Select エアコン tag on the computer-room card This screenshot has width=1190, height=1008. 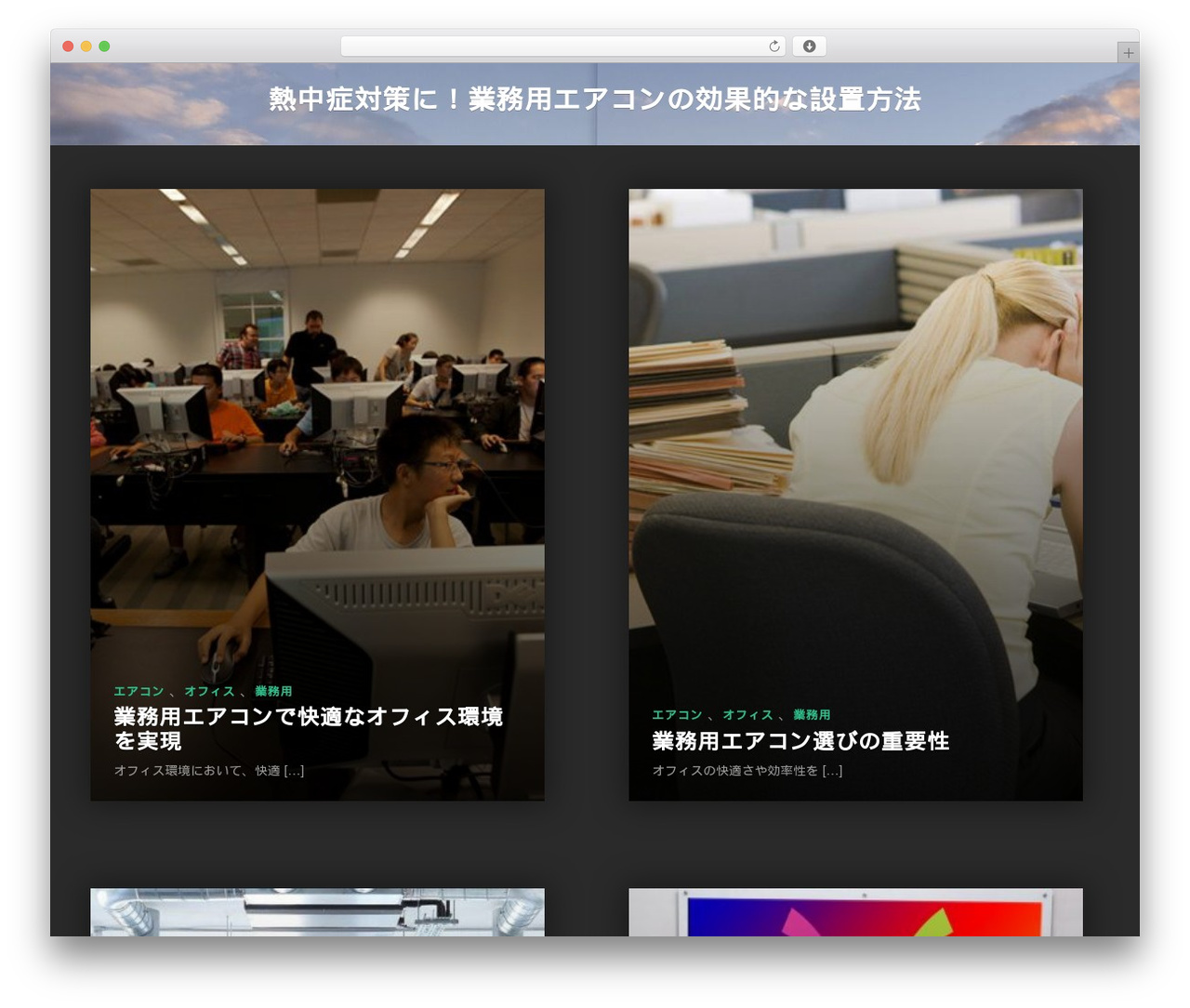point(139,691)
